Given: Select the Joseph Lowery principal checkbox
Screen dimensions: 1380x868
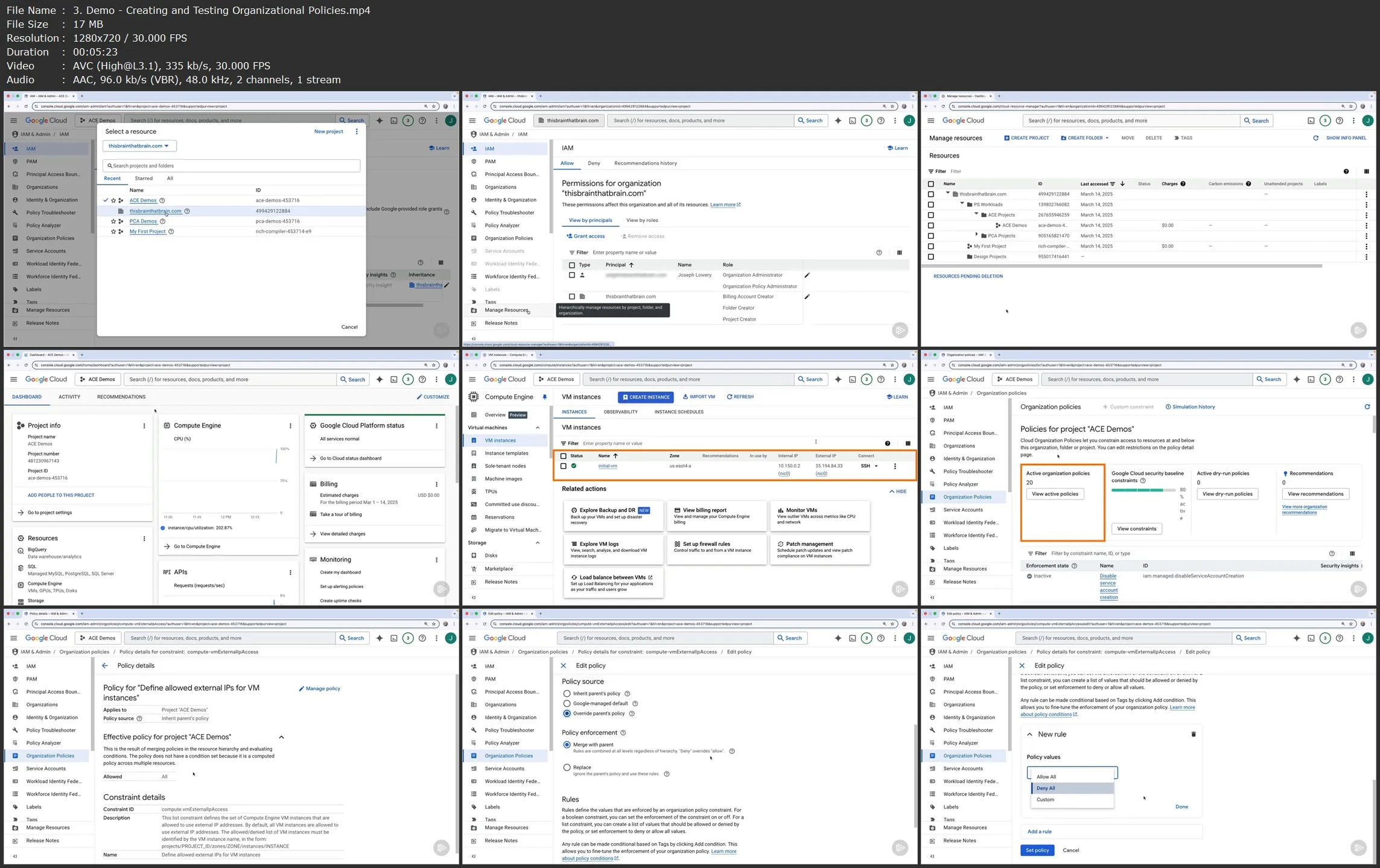Looking at the screenshot, I should [572, 275].
